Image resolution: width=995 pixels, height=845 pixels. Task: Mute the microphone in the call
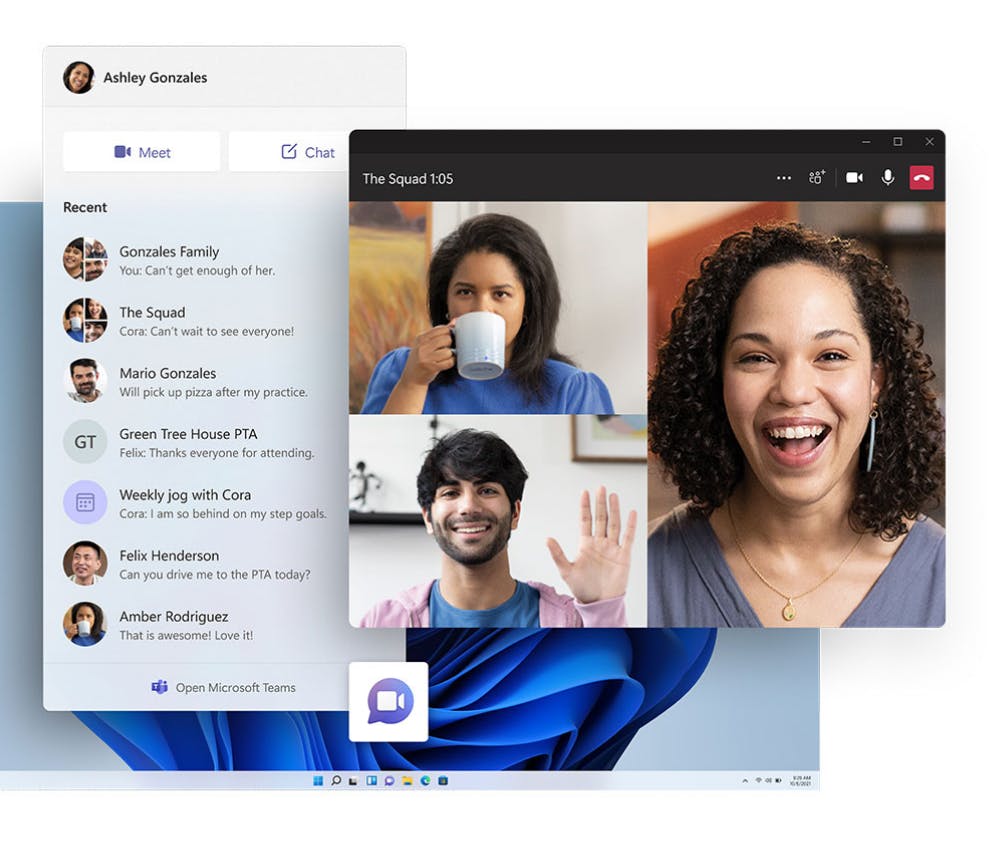point(888,178)
